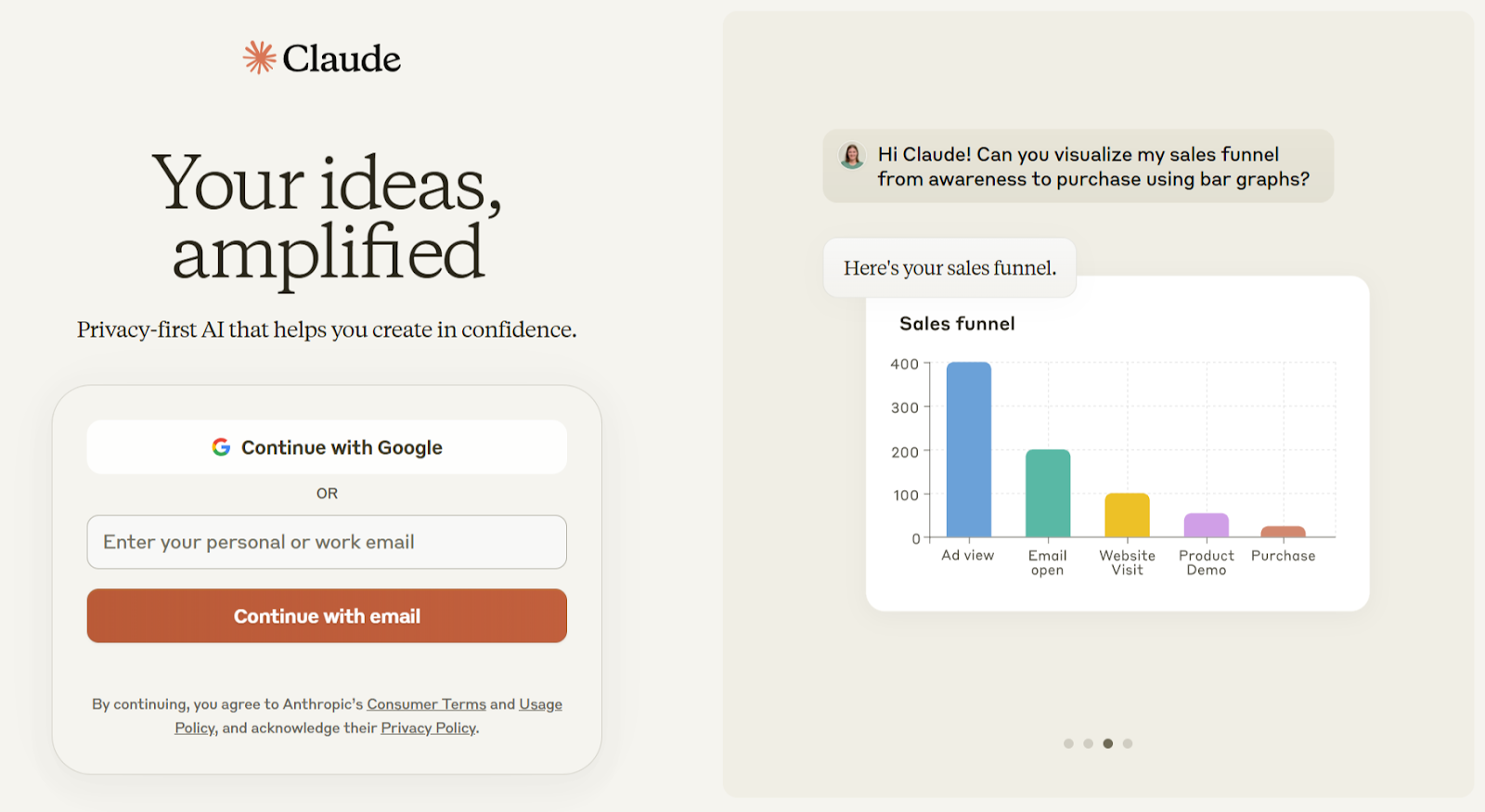Click the "Product Demo" axis label
Screen dimensions: 1485x812
1207,562
